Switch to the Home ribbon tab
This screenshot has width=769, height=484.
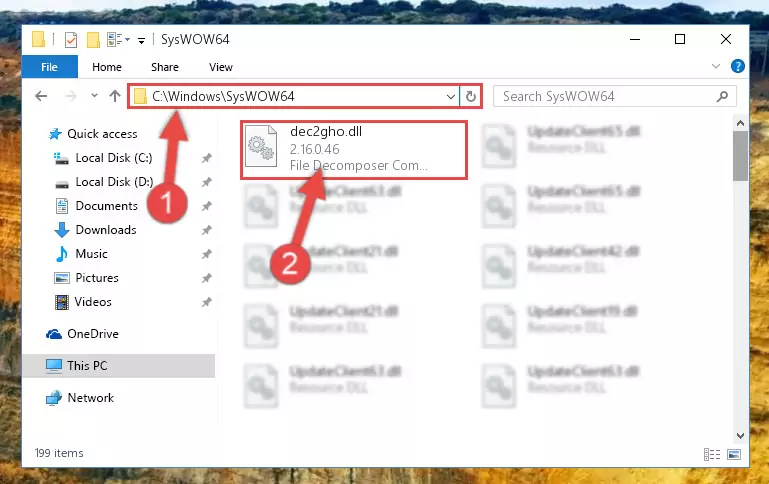point(107,67)
